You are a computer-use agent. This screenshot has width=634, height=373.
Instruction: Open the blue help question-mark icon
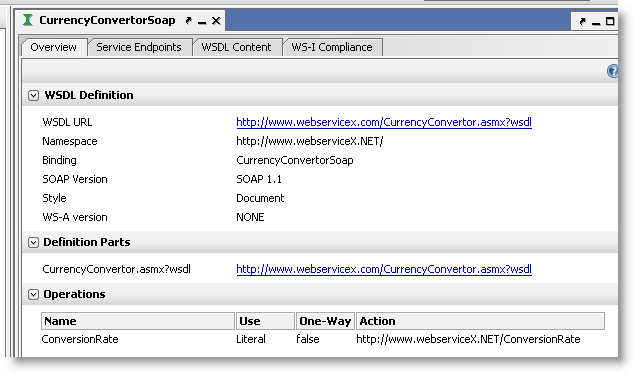613,71
